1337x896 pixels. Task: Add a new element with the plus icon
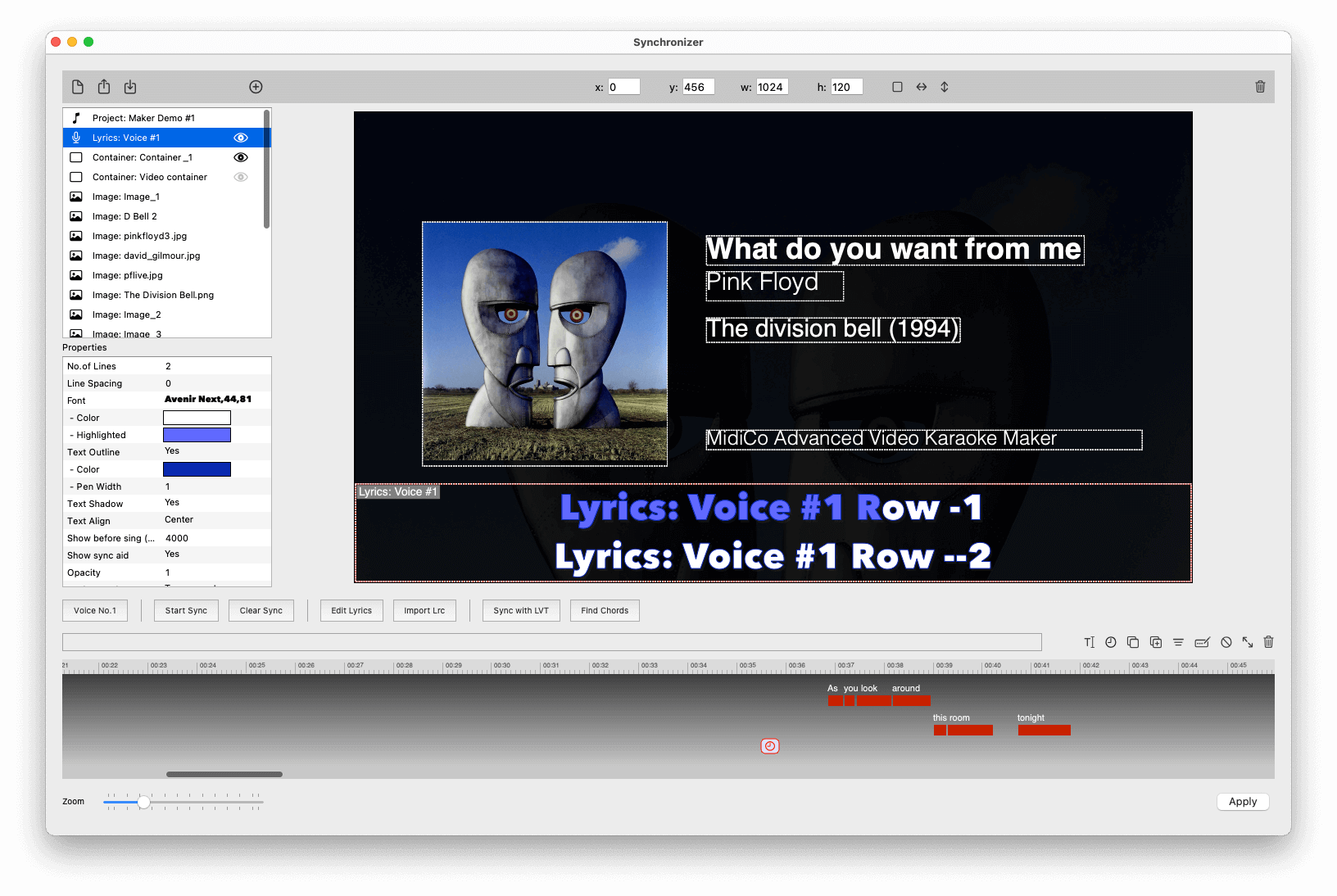pyautogui.click(x=256, y=86)
